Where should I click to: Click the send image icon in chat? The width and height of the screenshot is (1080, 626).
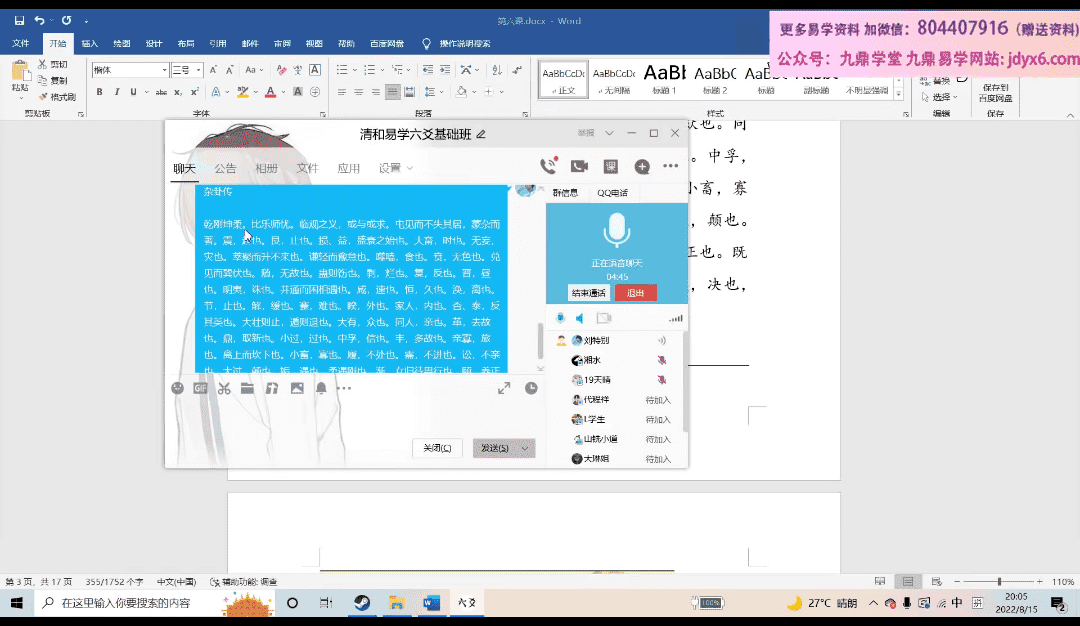[297, 388]
